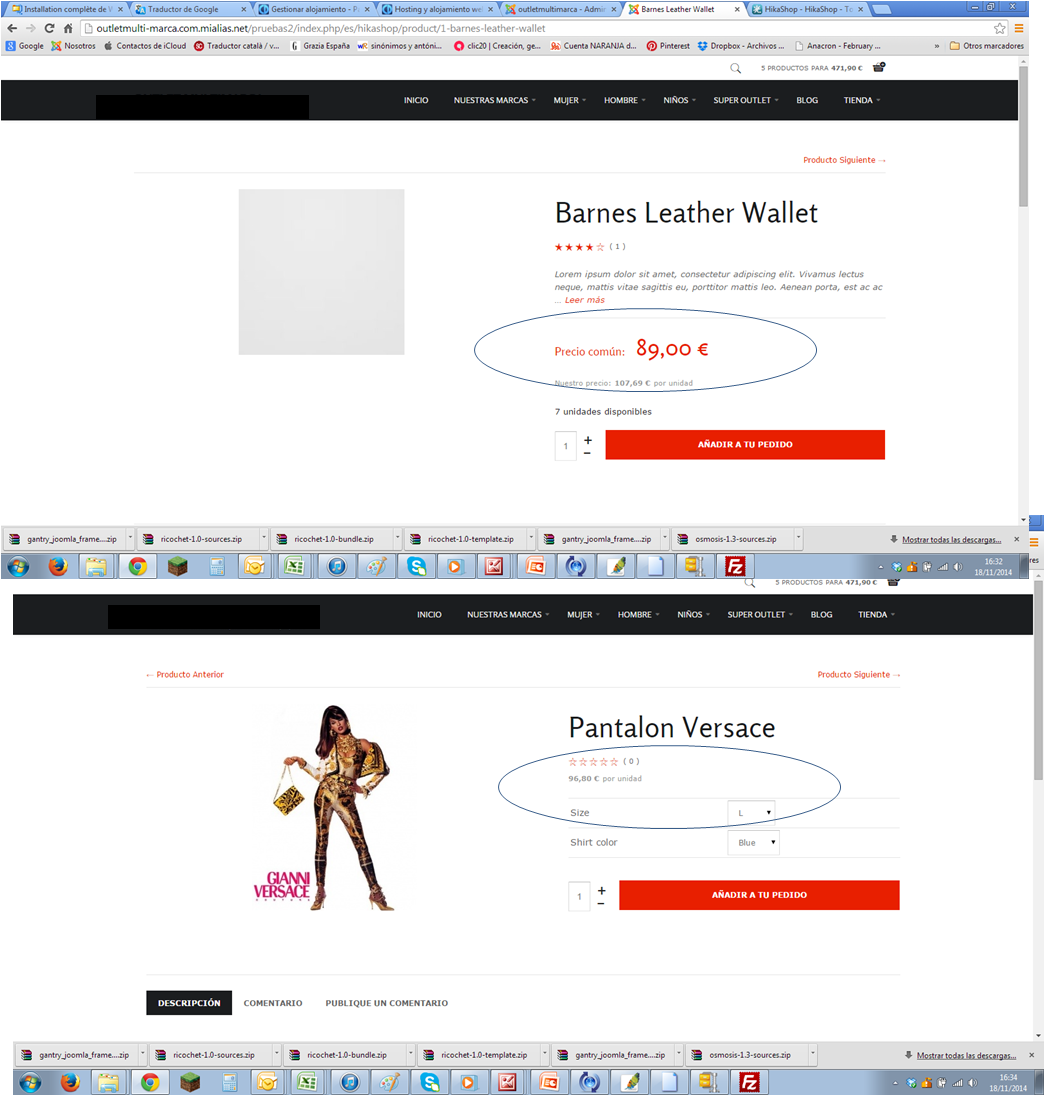The image size is (1045, 1096).
Task: Increase Versace quantity with the plus sign
Action: click(602, 890)
